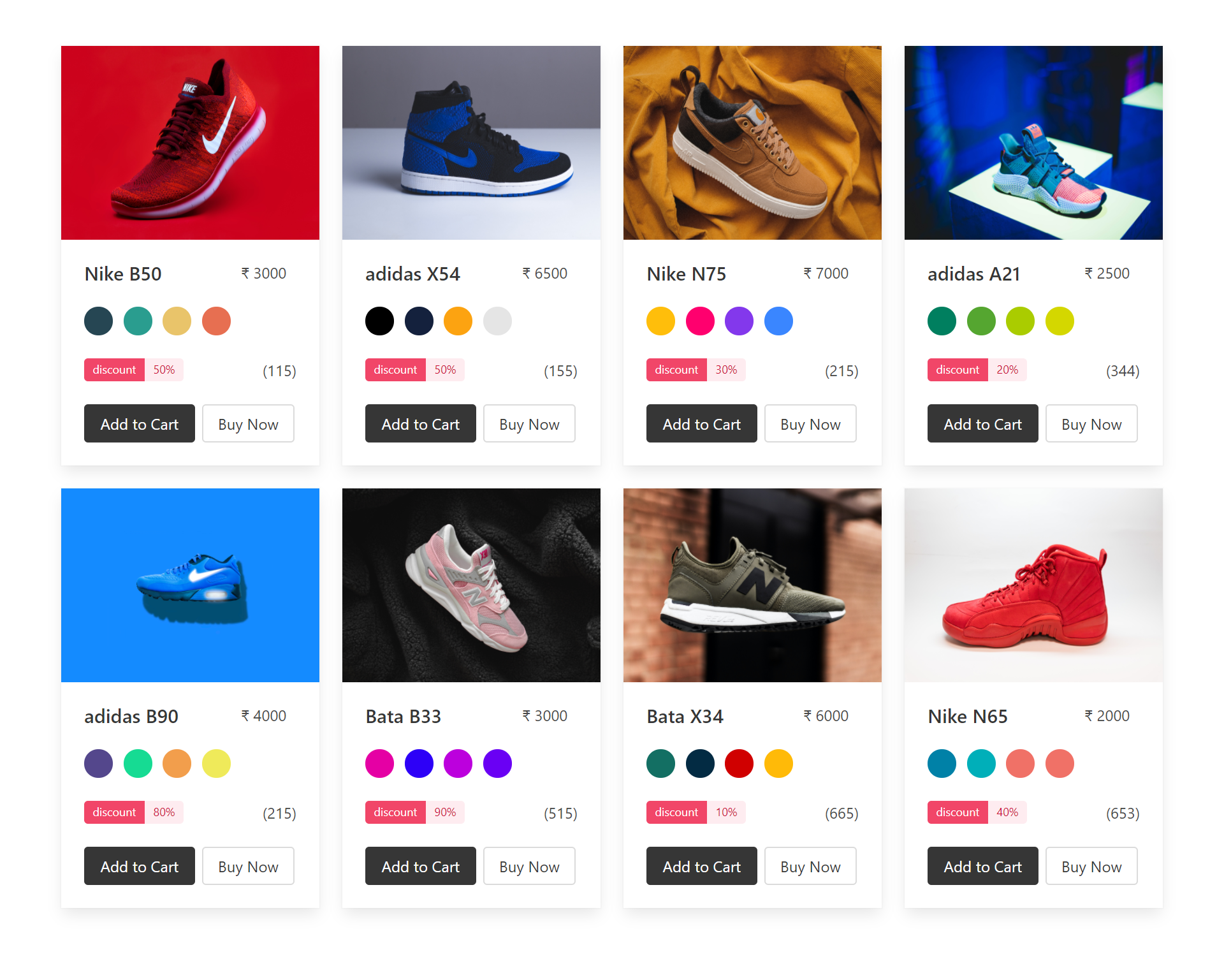Add Bata X34 to cart
Image resolution: width=1224 pixels, height=980 pixels.
(702, 866)
